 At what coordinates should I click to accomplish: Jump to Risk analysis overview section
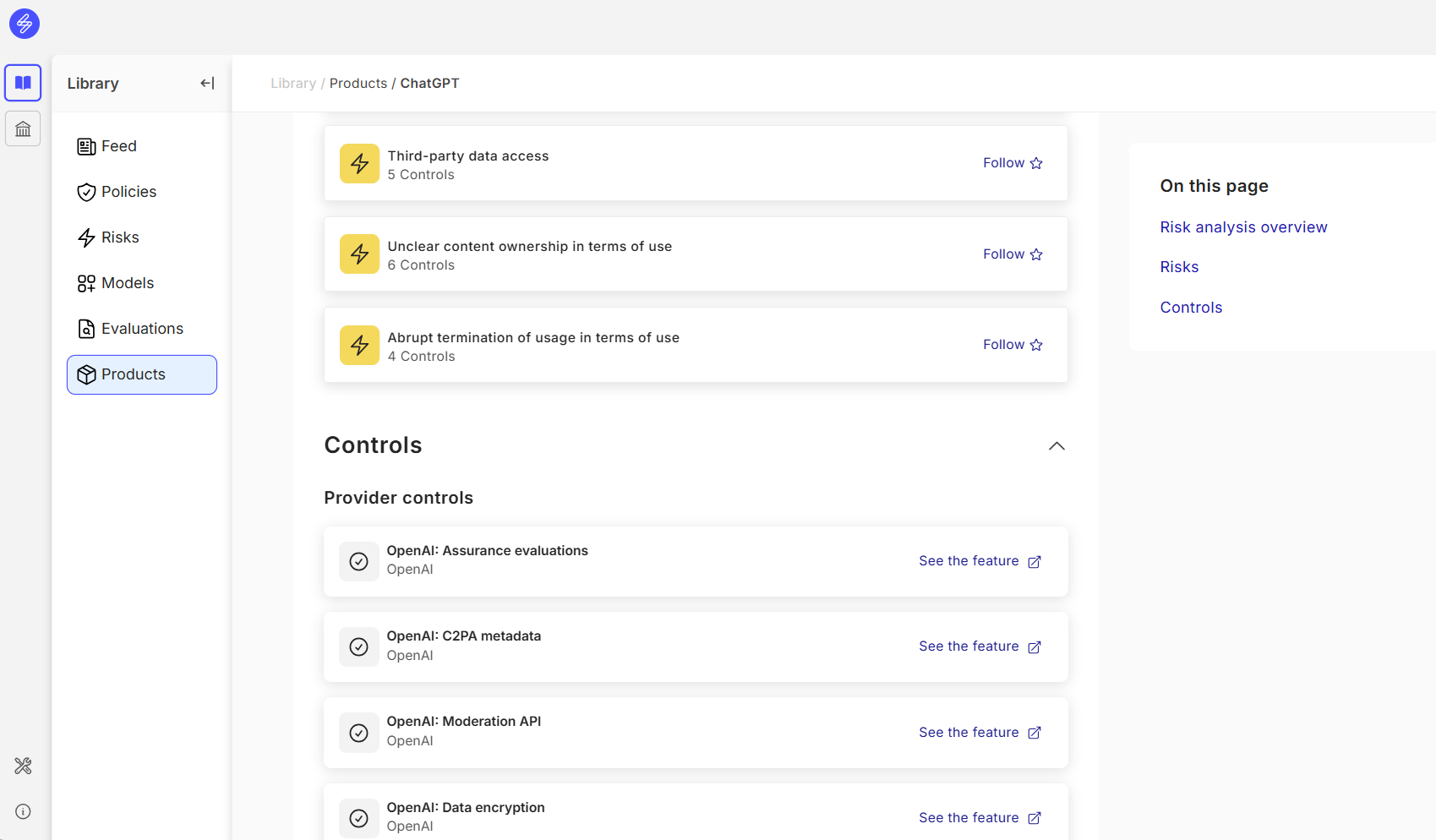coord(1242,227)
